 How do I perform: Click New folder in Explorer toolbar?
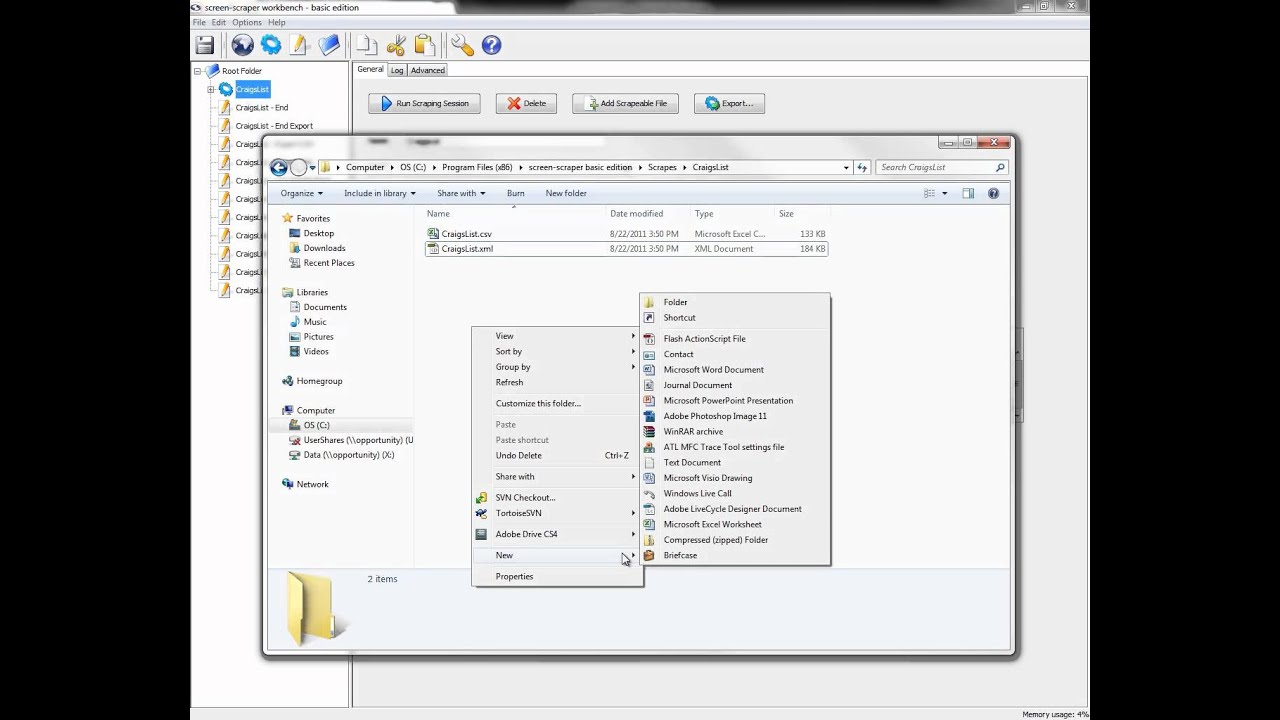(566, 193)
